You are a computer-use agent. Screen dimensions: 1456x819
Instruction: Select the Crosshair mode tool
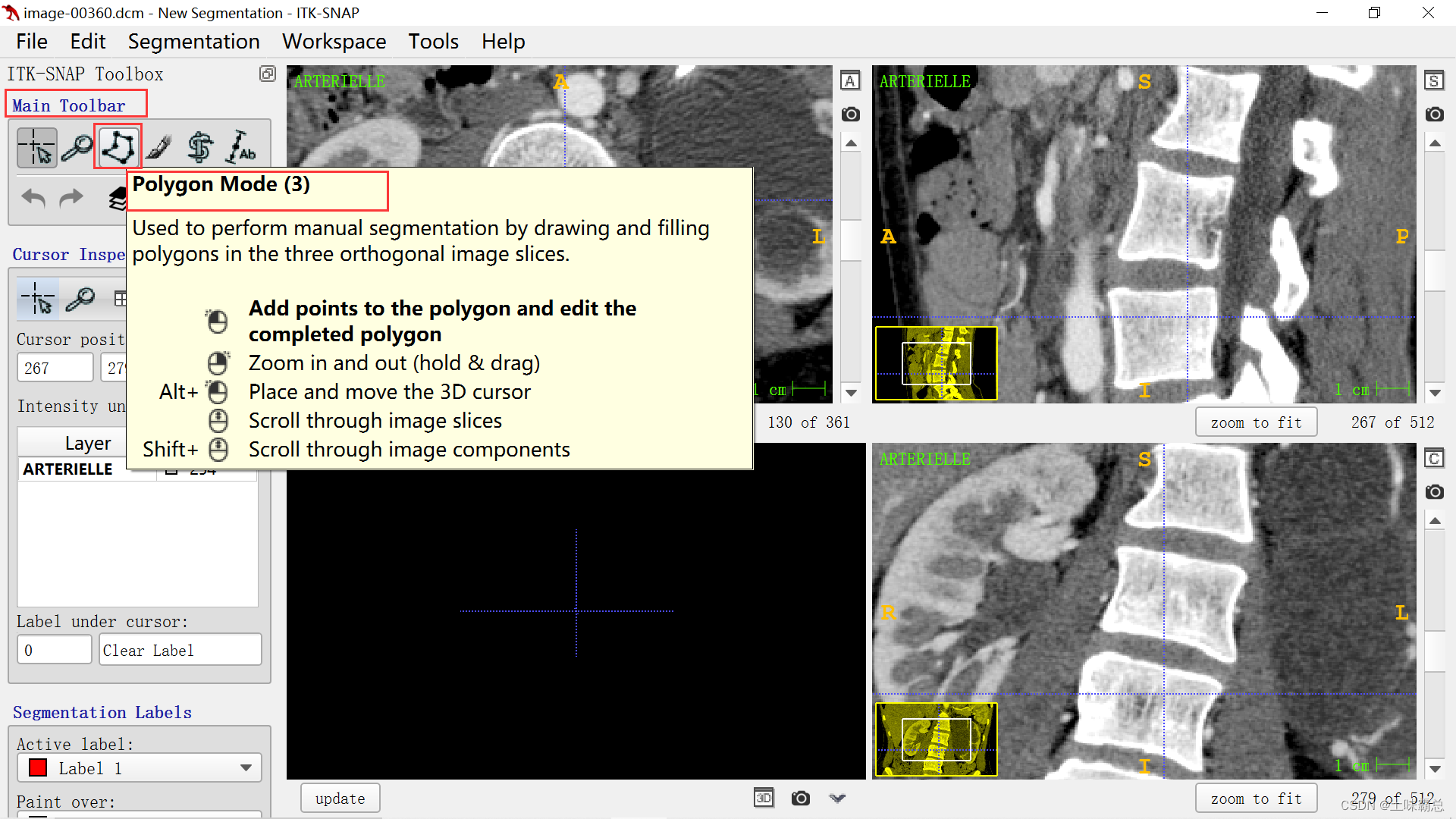click(36, 146)
